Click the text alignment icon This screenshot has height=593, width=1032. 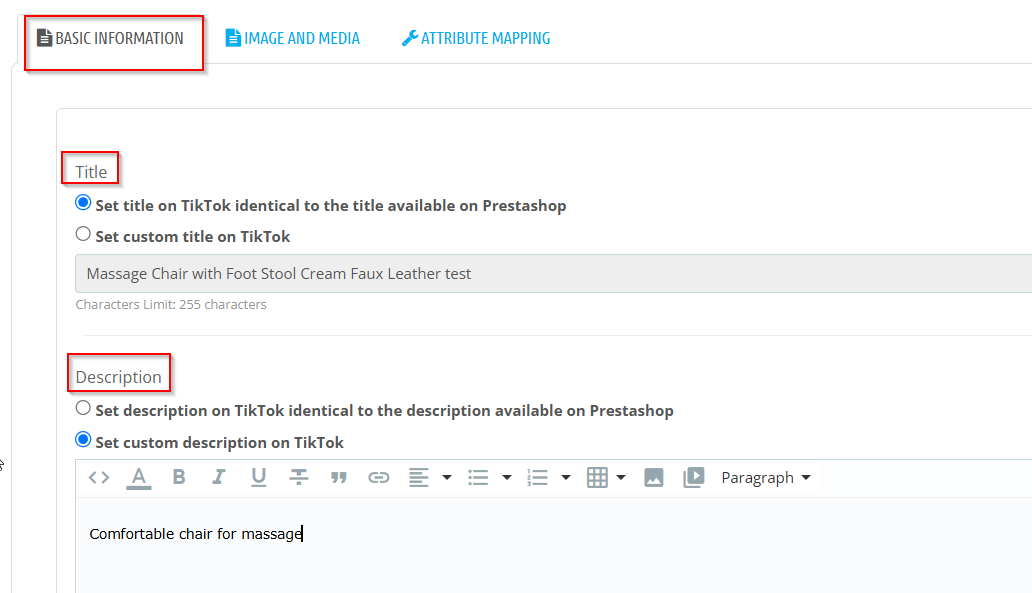(419, 478)
